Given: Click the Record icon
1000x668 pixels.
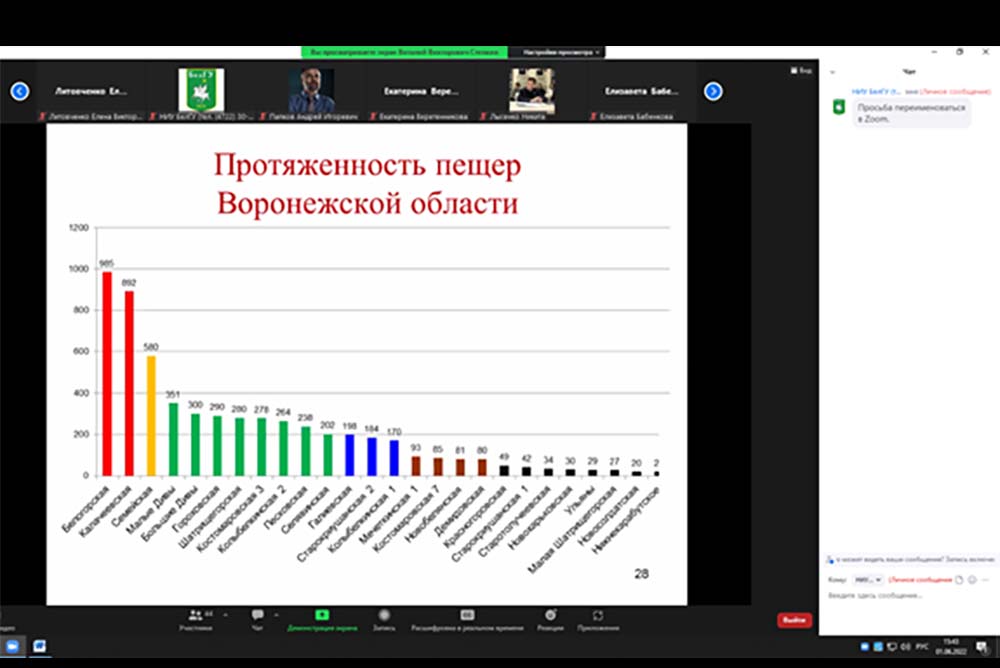Looking at the screenshot, I should (x=384, y=615).
